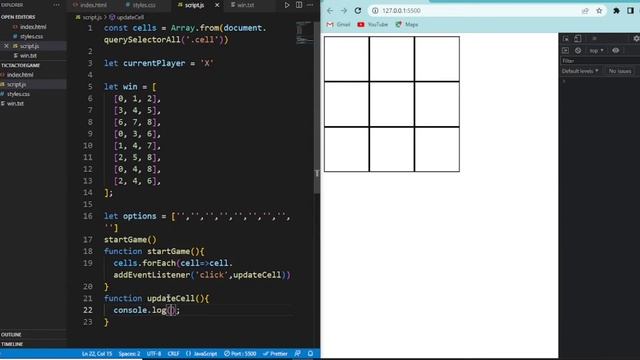The width and height of the screenshot is (640, 360).
Task: Open win.txt in TICTACTOEGAME folder
Action: (15, 104)
